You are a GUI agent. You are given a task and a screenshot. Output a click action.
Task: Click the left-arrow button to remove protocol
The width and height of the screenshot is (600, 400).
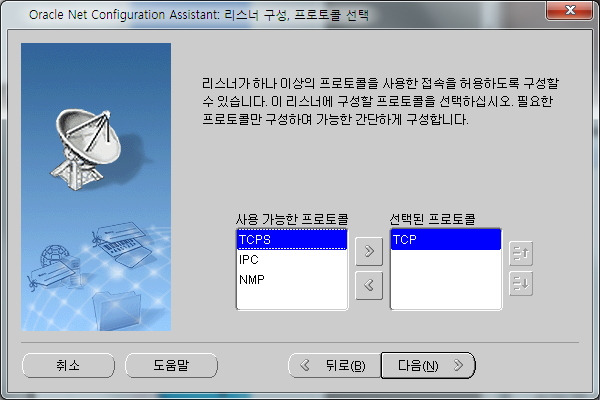[x=369, y=285]
